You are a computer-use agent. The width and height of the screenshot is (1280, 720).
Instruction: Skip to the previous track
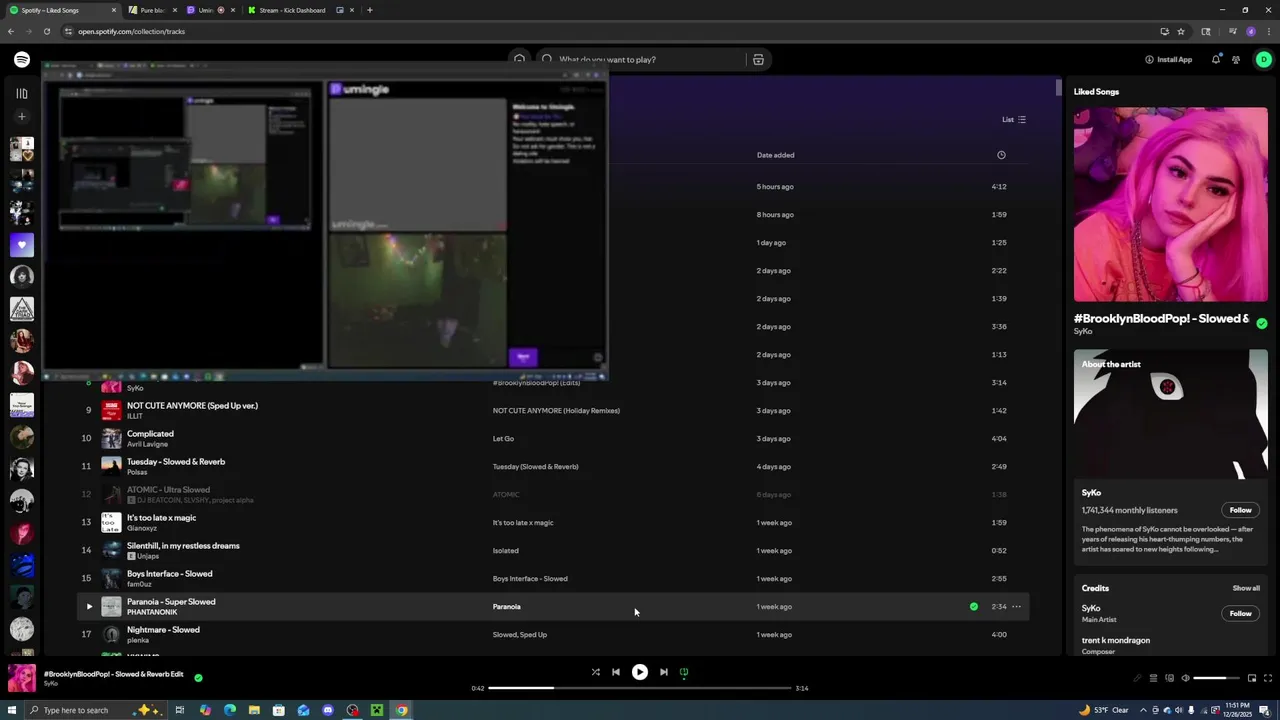tap(616, 672)
